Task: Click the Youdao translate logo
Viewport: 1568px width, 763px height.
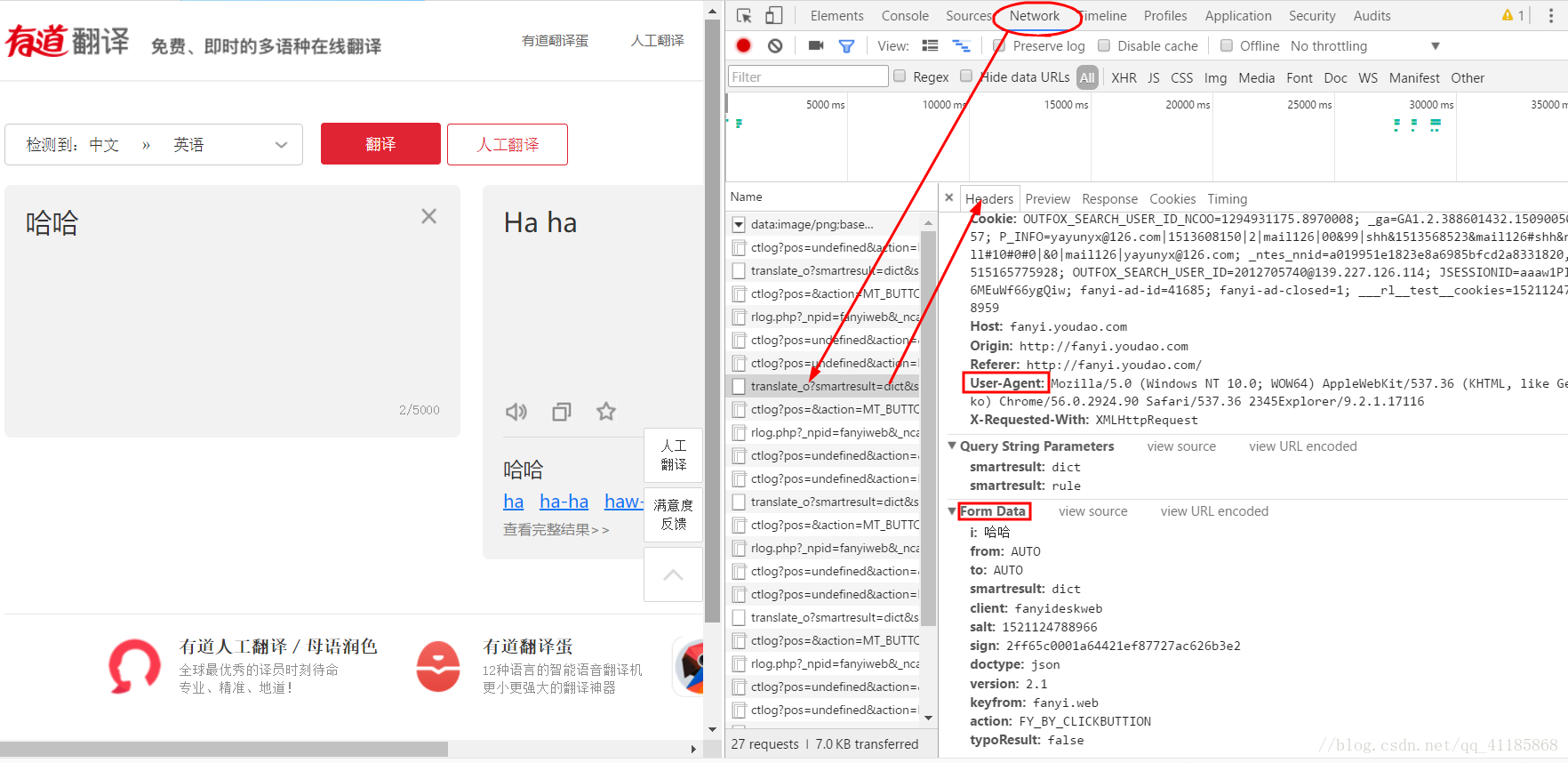Action: 68,41
